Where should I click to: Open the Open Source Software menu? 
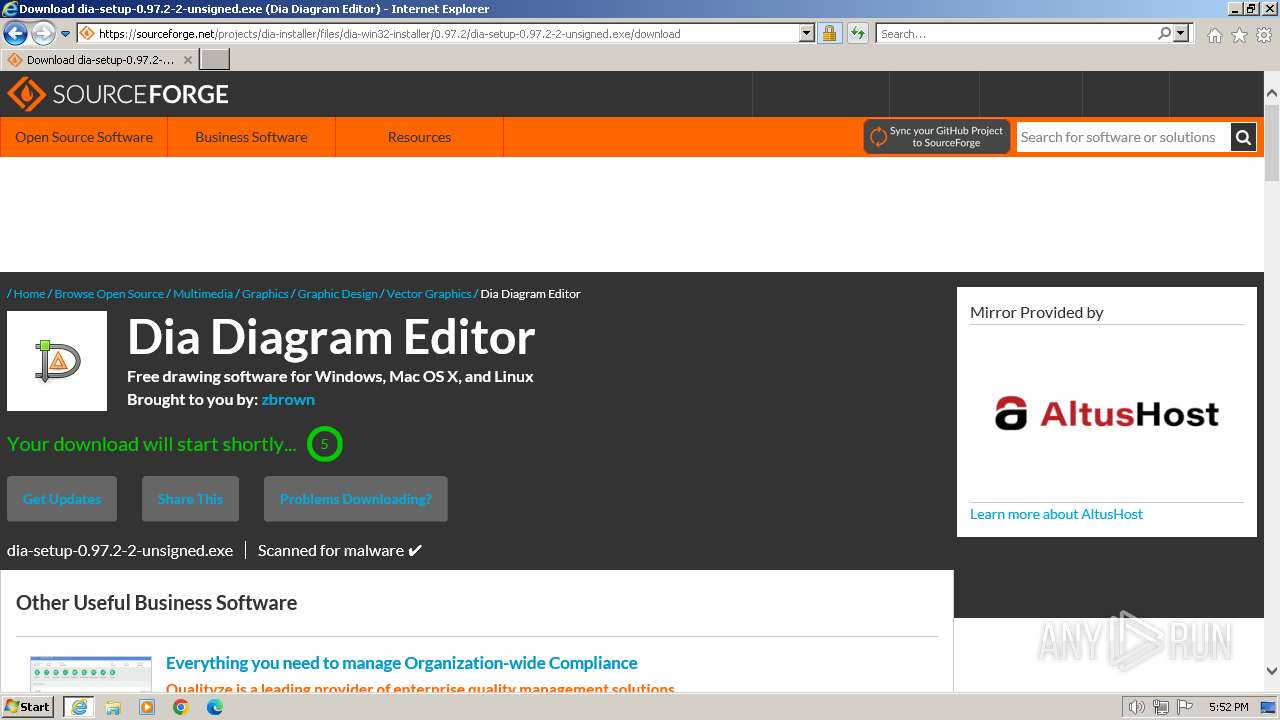[84, 137]
